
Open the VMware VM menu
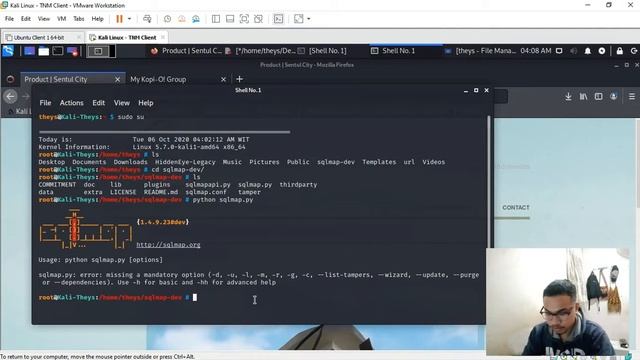[62, 19]
